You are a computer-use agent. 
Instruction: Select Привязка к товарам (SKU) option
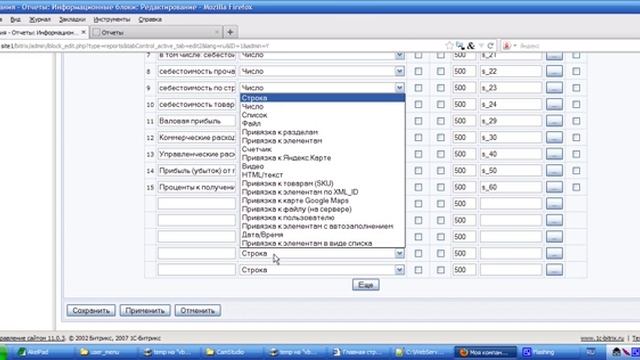pos(322,184)
